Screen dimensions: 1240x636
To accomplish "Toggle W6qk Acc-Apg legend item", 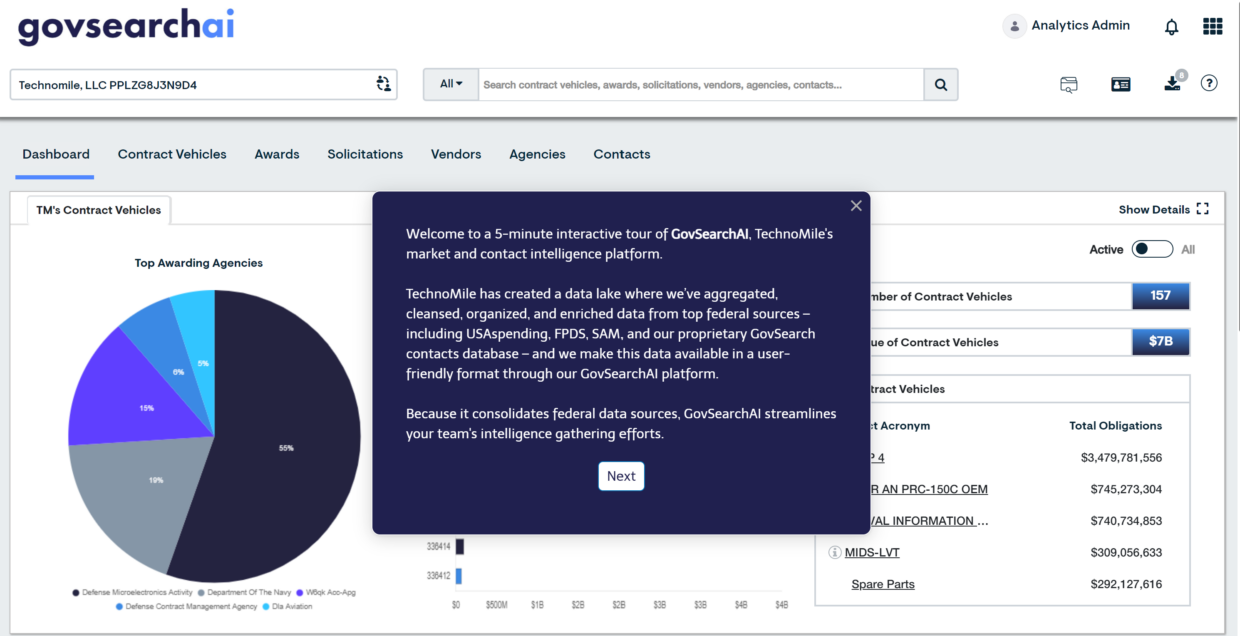I will coord(325,593).
